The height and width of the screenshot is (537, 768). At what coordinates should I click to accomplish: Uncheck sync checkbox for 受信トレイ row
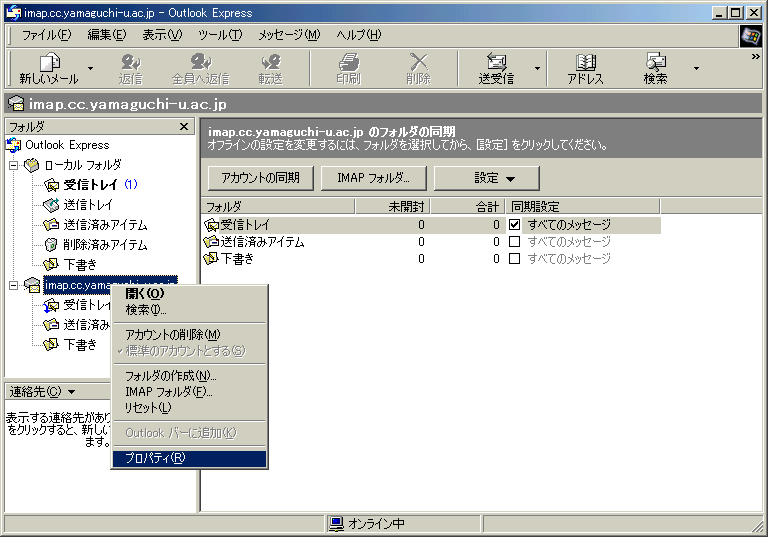[514, 224]
